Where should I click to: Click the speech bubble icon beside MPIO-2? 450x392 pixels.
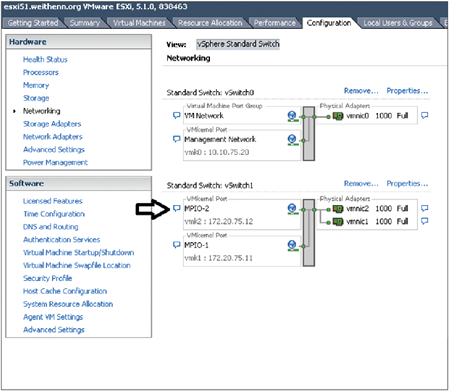[177, 209]
